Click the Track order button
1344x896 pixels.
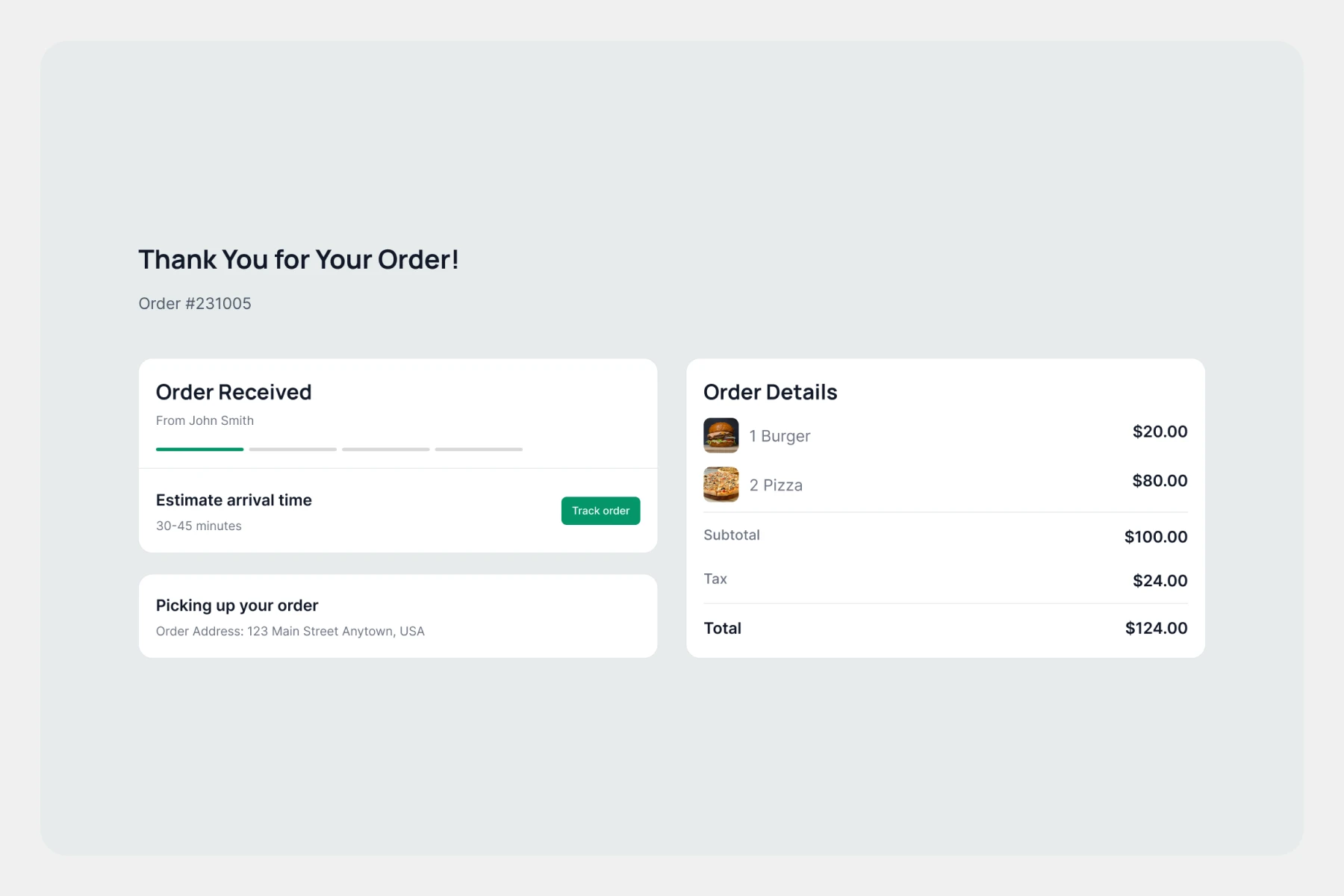[x=600, y=511]
